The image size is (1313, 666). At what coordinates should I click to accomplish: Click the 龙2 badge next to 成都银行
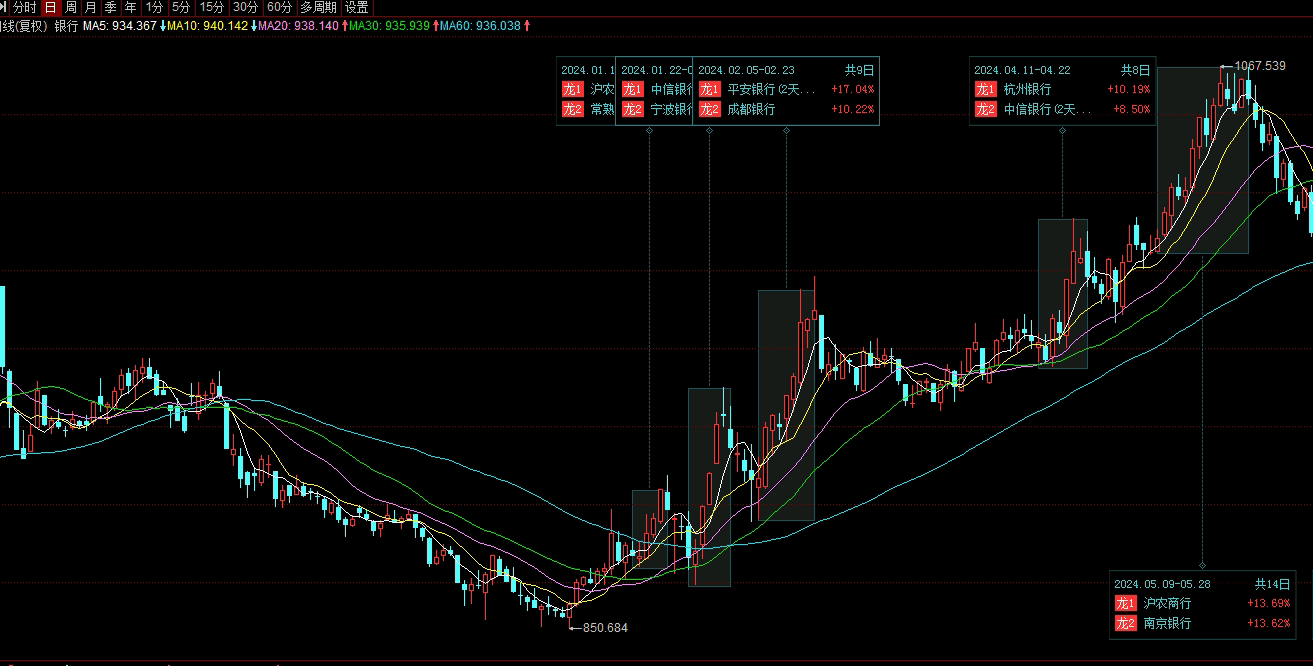point(708,109)
